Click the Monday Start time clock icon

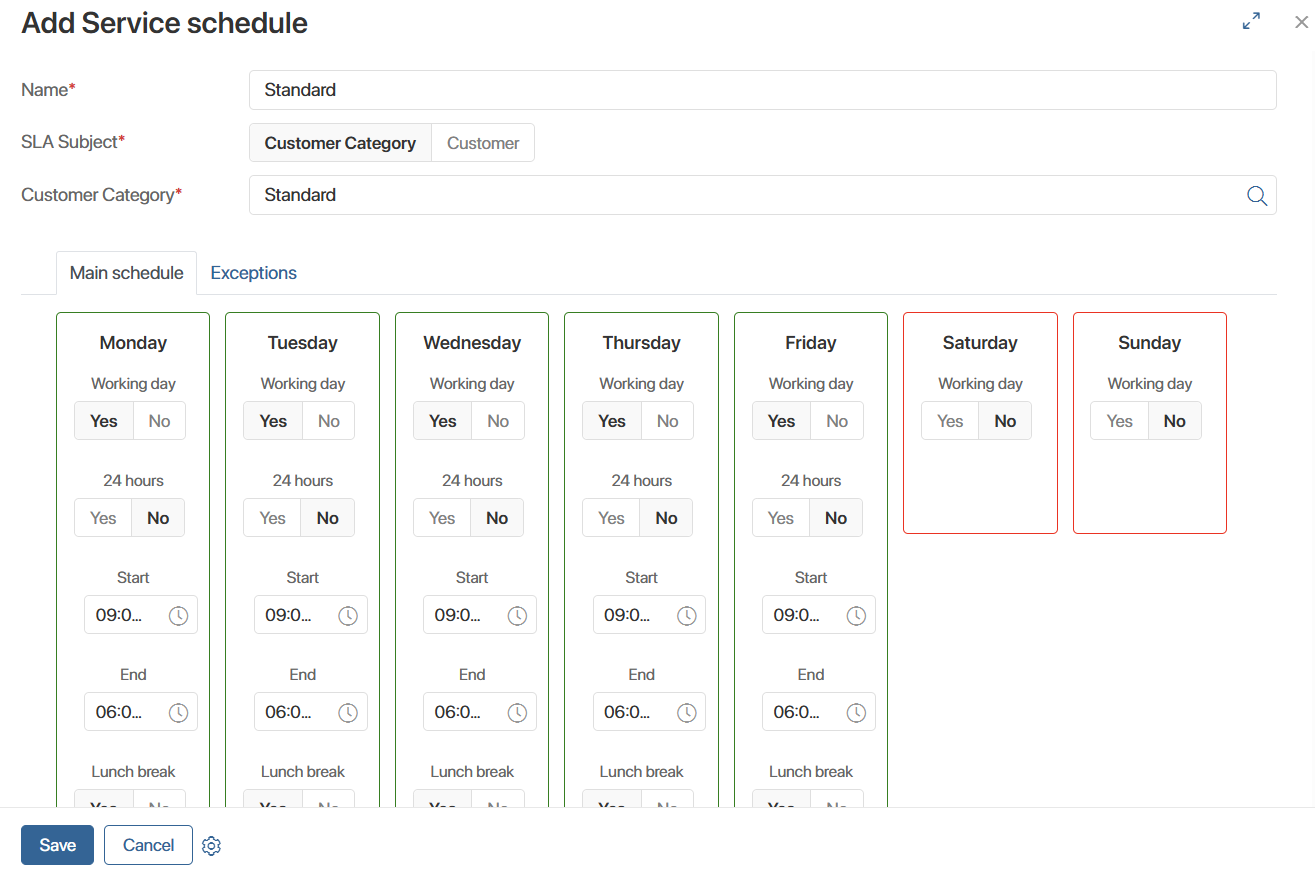pyautogui.click(x=178, y=616)
